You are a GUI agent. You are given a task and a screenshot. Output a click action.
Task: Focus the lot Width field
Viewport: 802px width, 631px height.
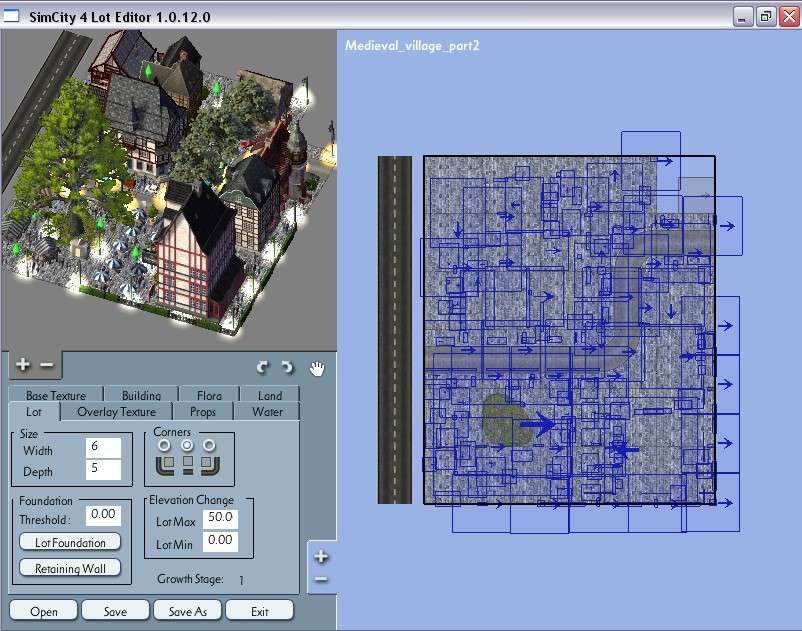point(103,447)
